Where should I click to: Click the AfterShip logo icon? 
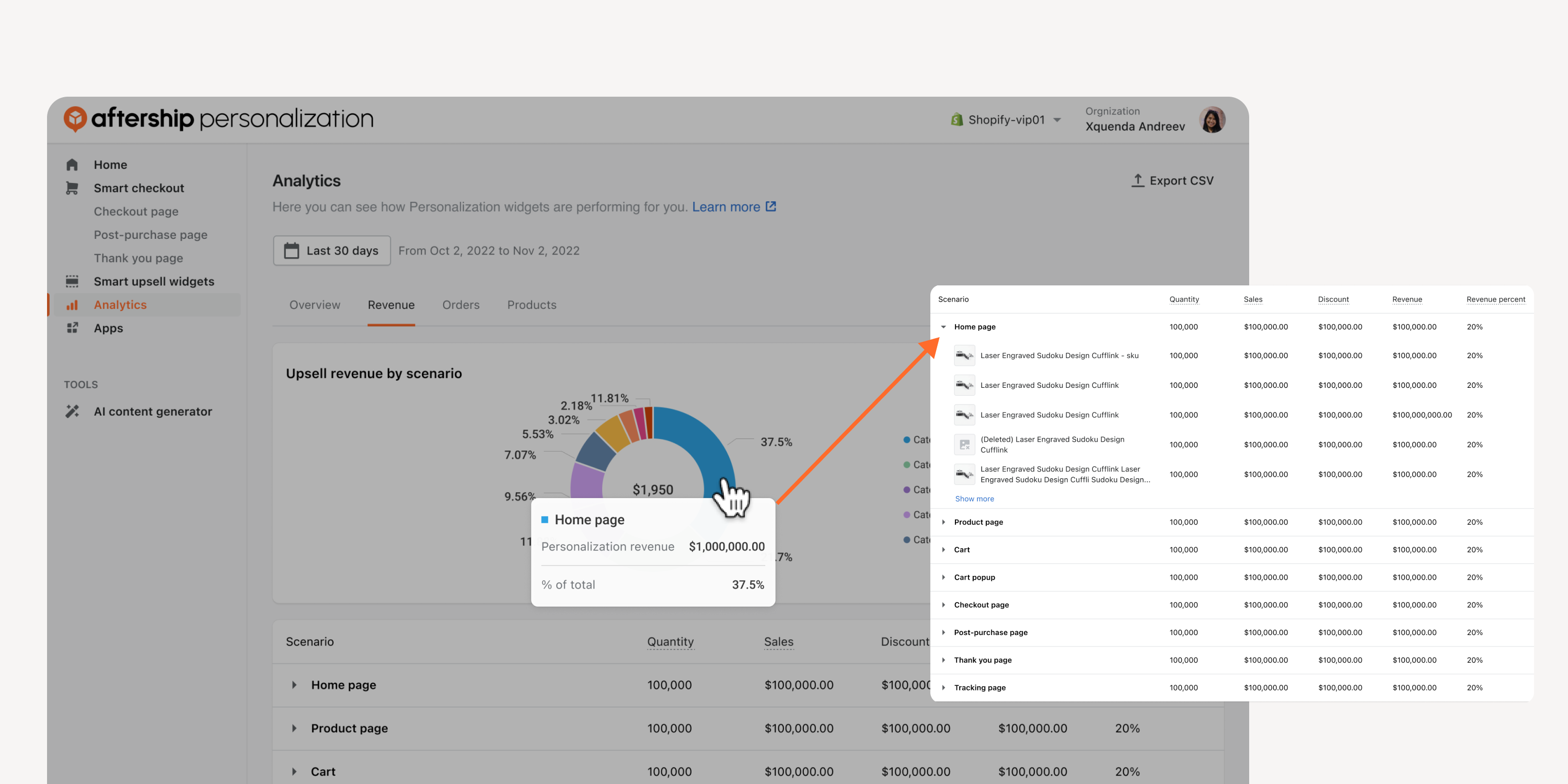75,119
